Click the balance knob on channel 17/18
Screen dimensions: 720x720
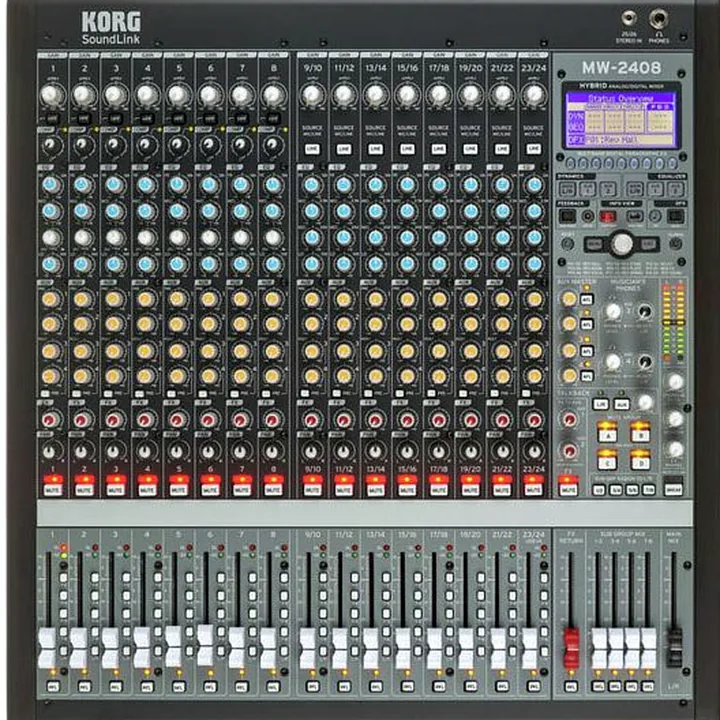click(x=439, y=452)
